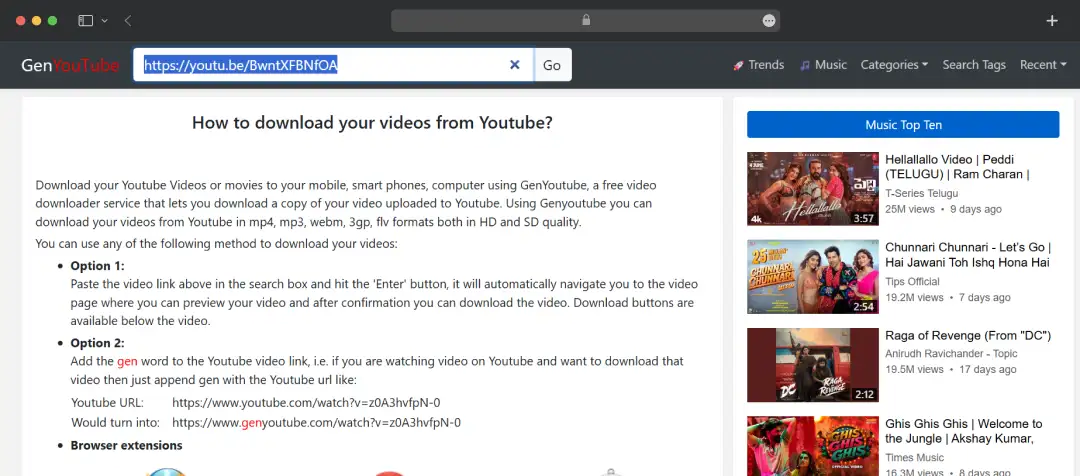Open Raga of Revenge (From "DC") title
1080x476 pixels.
tap(968, 335)
